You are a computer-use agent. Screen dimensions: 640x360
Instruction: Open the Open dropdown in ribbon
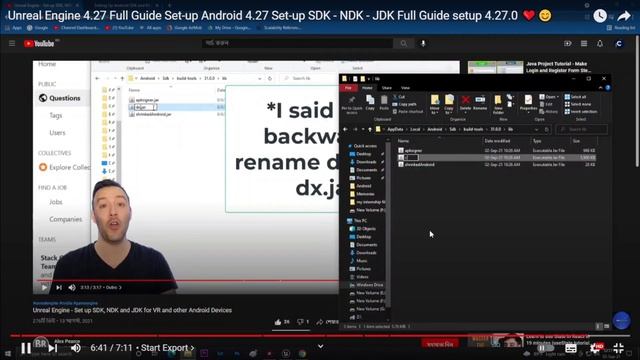[x=549, y=97]
